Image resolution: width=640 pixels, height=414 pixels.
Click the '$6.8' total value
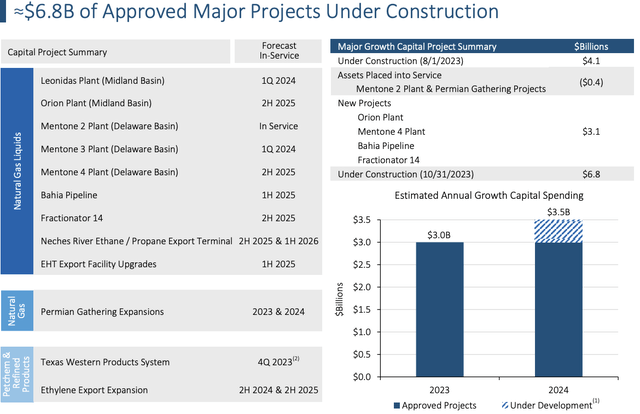[591, 174]
